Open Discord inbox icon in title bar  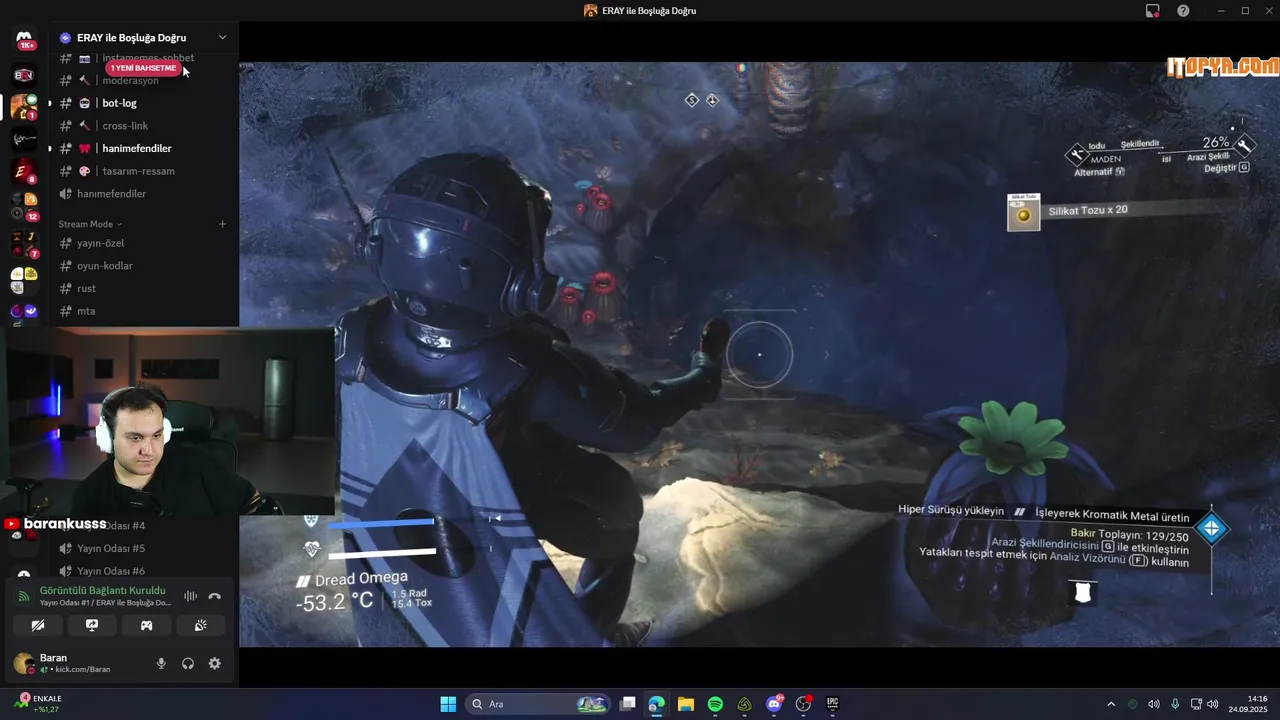[1152, 11]
